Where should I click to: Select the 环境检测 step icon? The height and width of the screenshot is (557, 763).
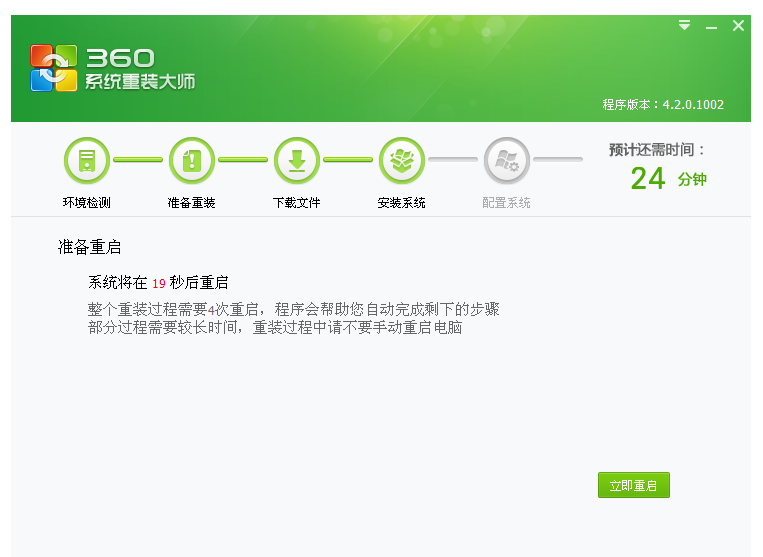(x=87, y=160)
